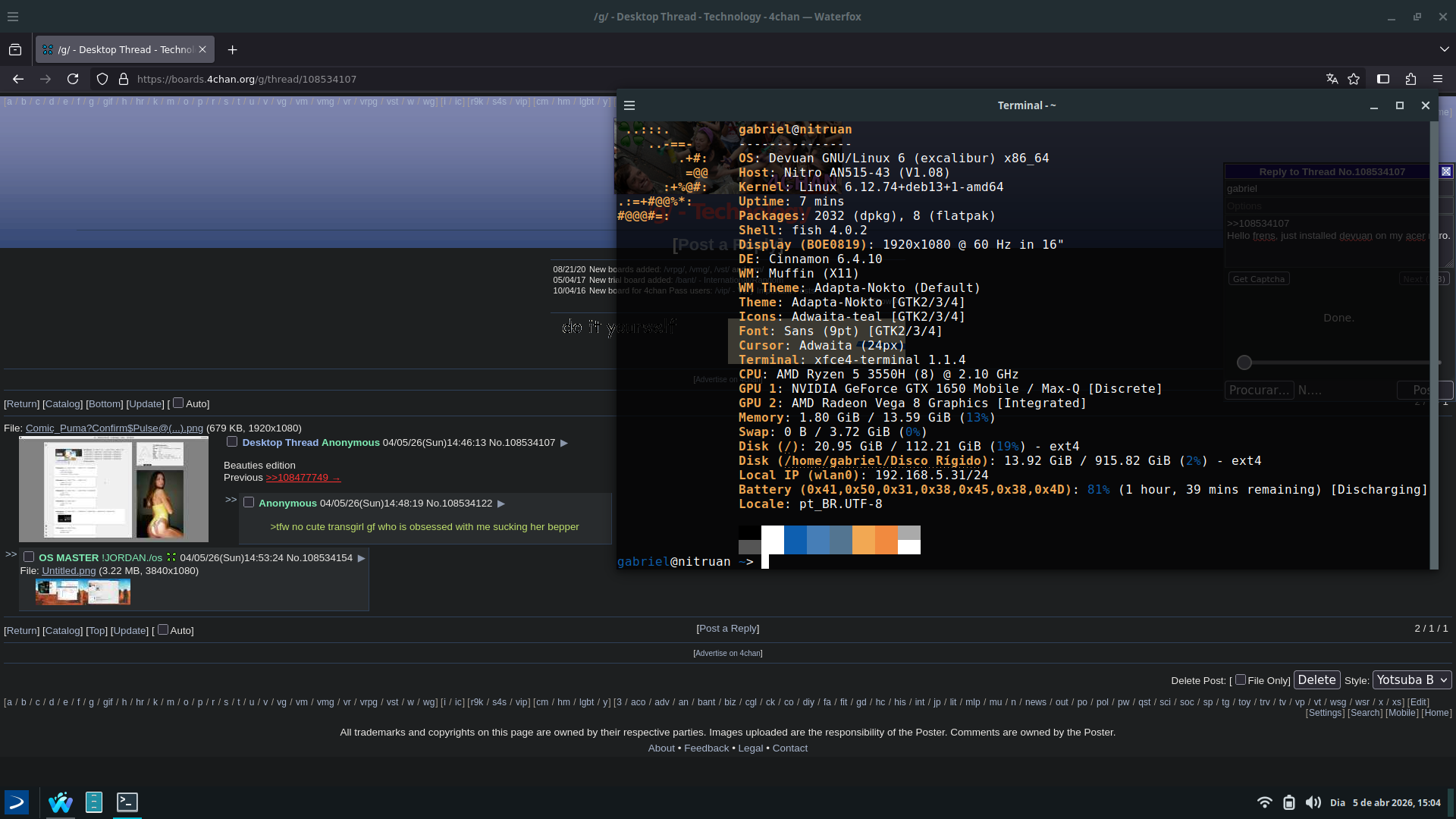Open a new browser tab
This screenshot has height=819, width=1456.
pos(233,50)
